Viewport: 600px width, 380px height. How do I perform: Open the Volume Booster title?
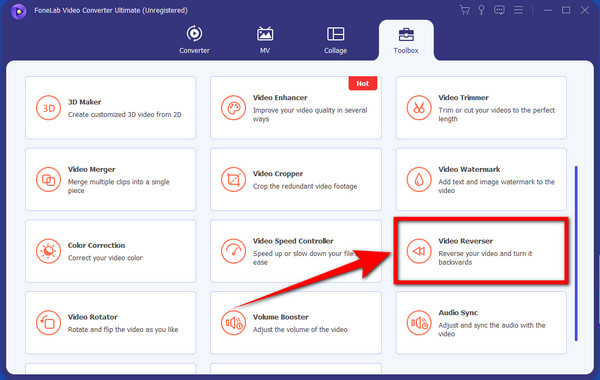click(x=280, y=317)
